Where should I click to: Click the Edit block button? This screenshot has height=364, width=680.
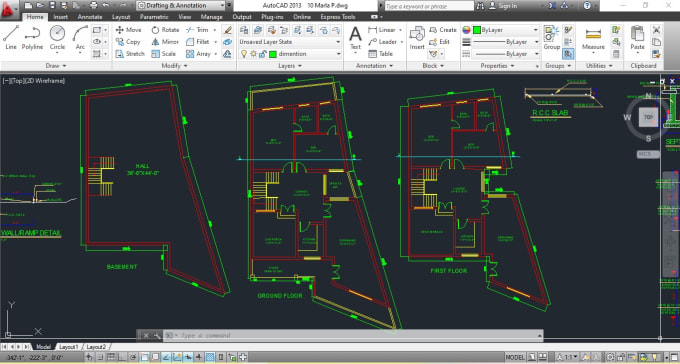click(x=439, y=42)
